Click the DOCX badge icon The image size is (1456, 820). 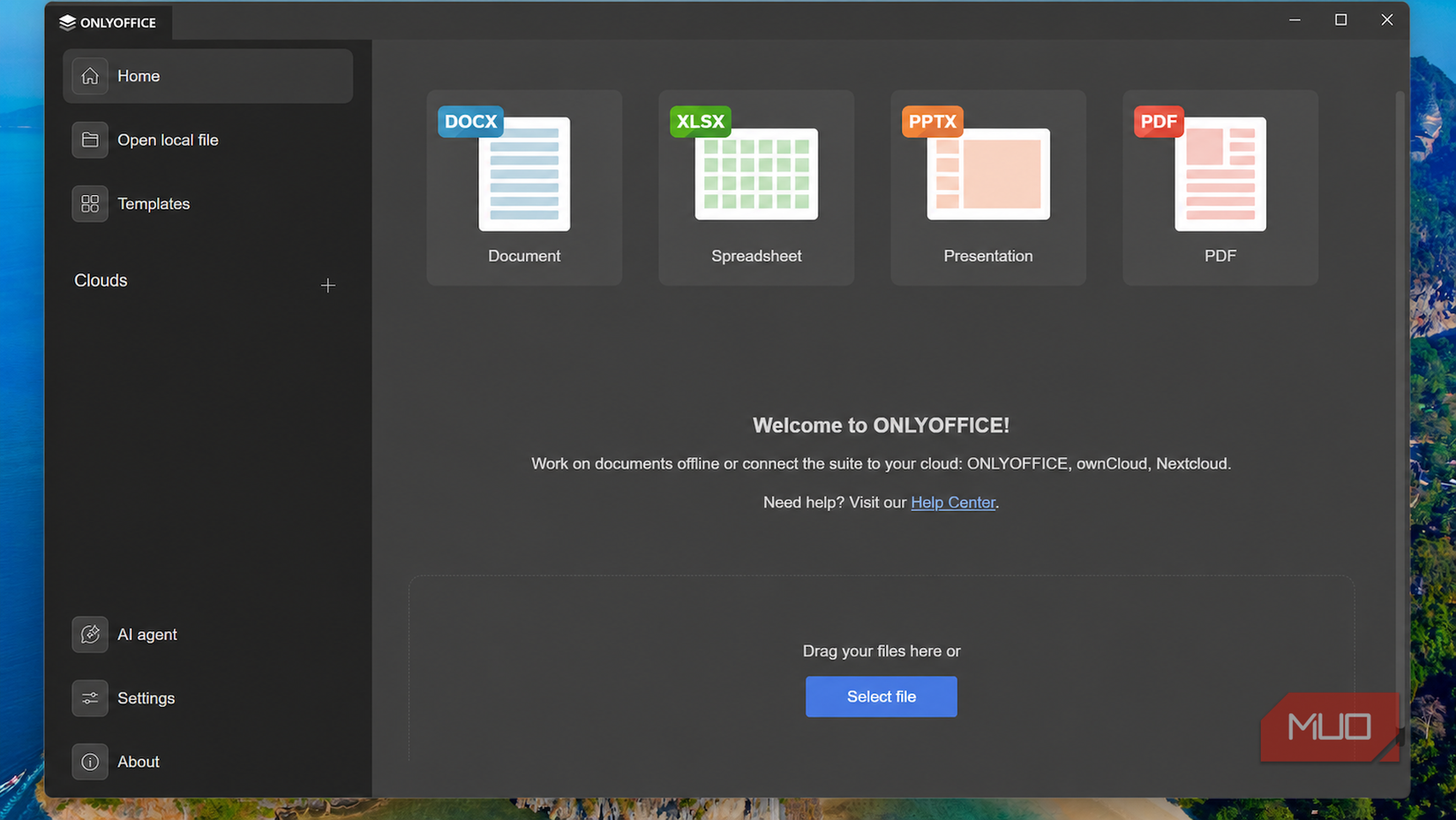coord(470,122)
